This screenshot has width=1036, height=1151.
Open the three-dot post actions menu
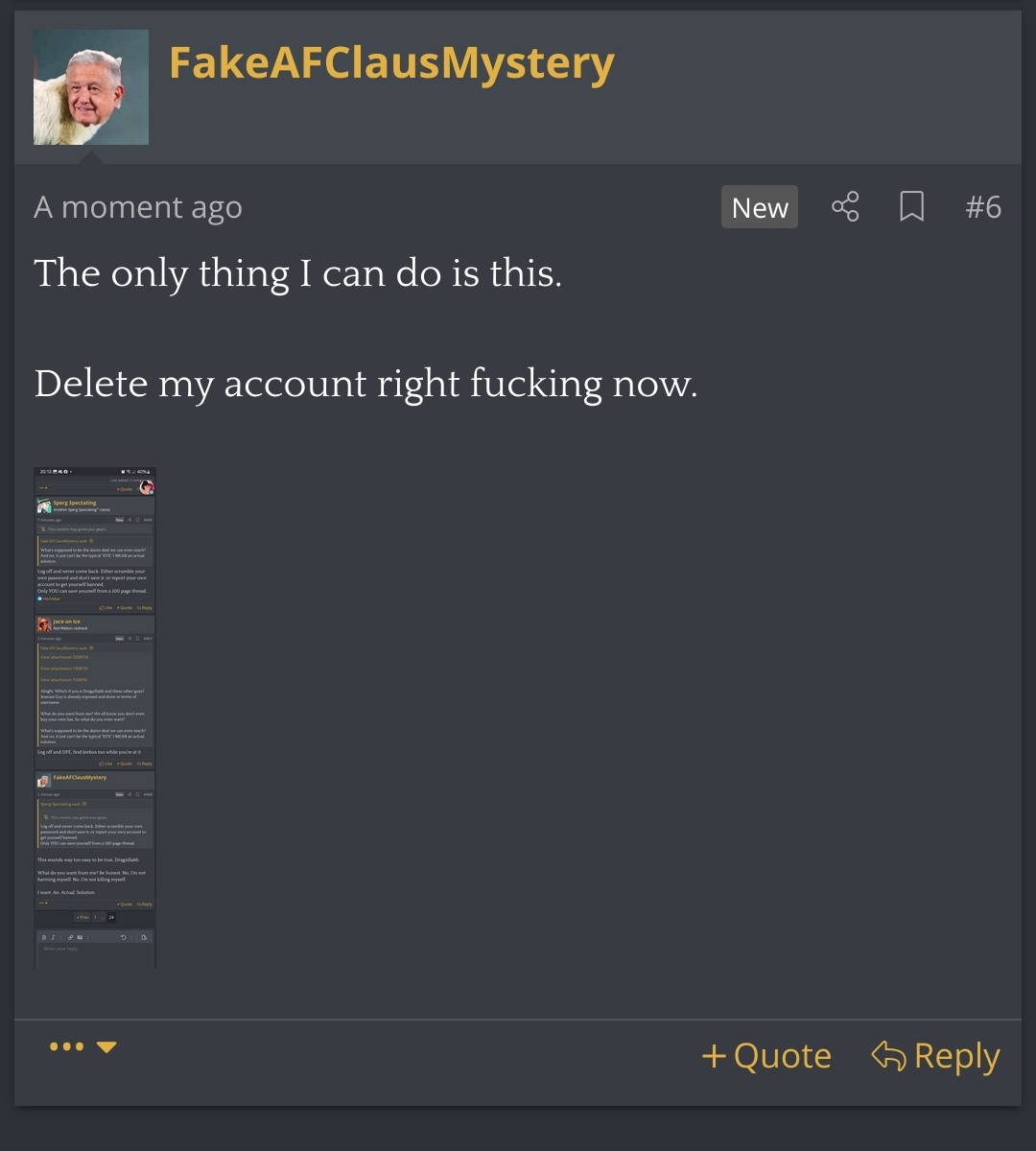(x=66, y=1046)
